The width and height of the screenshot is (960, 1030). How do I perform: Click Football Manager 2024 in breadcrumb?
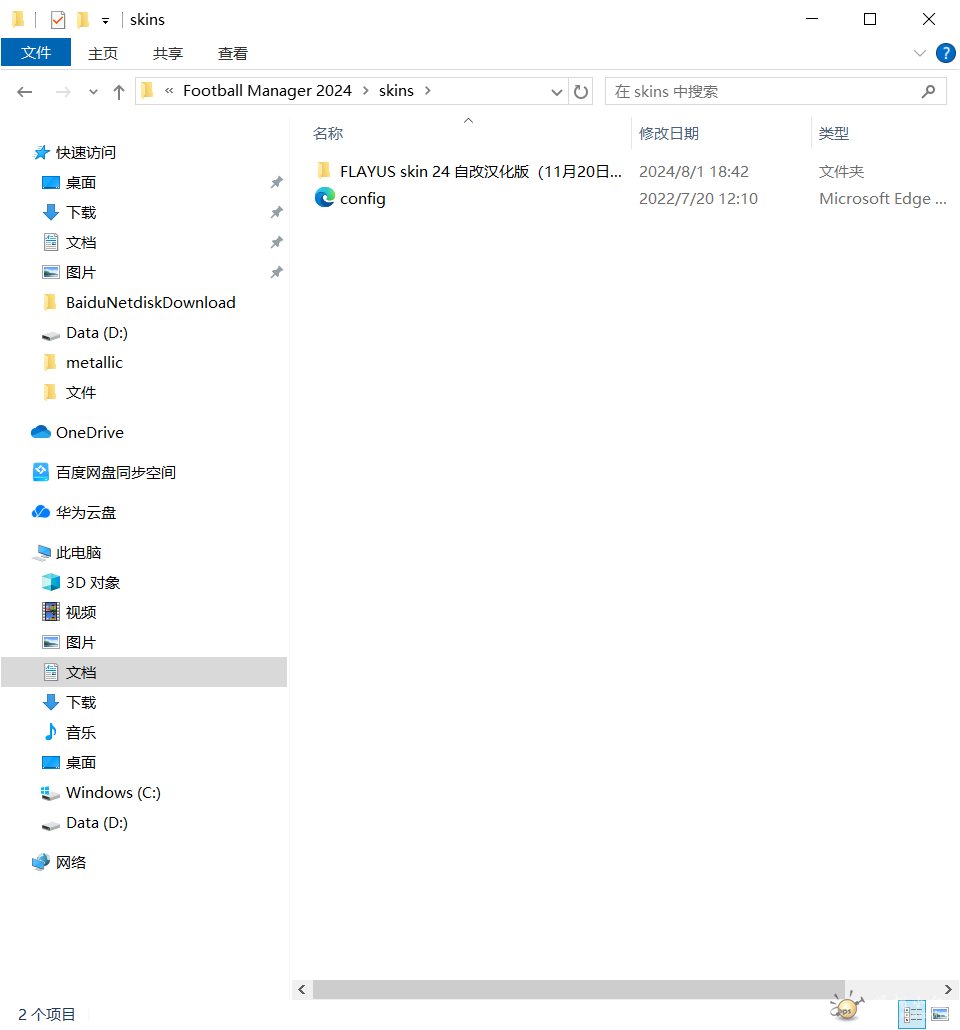pyautogui.click(x=267, y=91)
